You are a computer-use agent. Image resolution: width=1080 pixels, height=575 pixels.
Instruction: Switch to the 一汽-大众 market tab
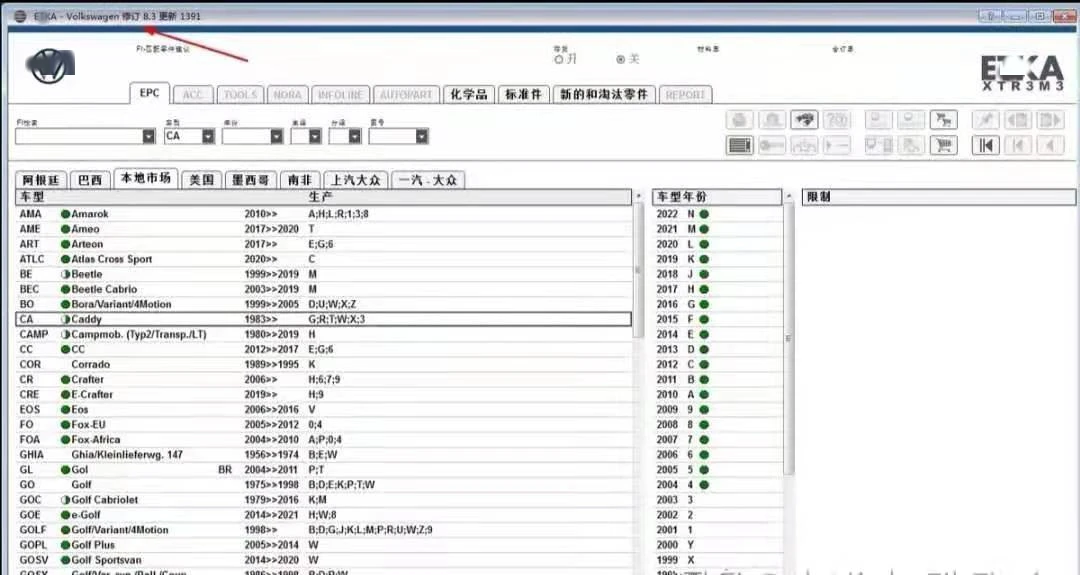click(428, 180)
